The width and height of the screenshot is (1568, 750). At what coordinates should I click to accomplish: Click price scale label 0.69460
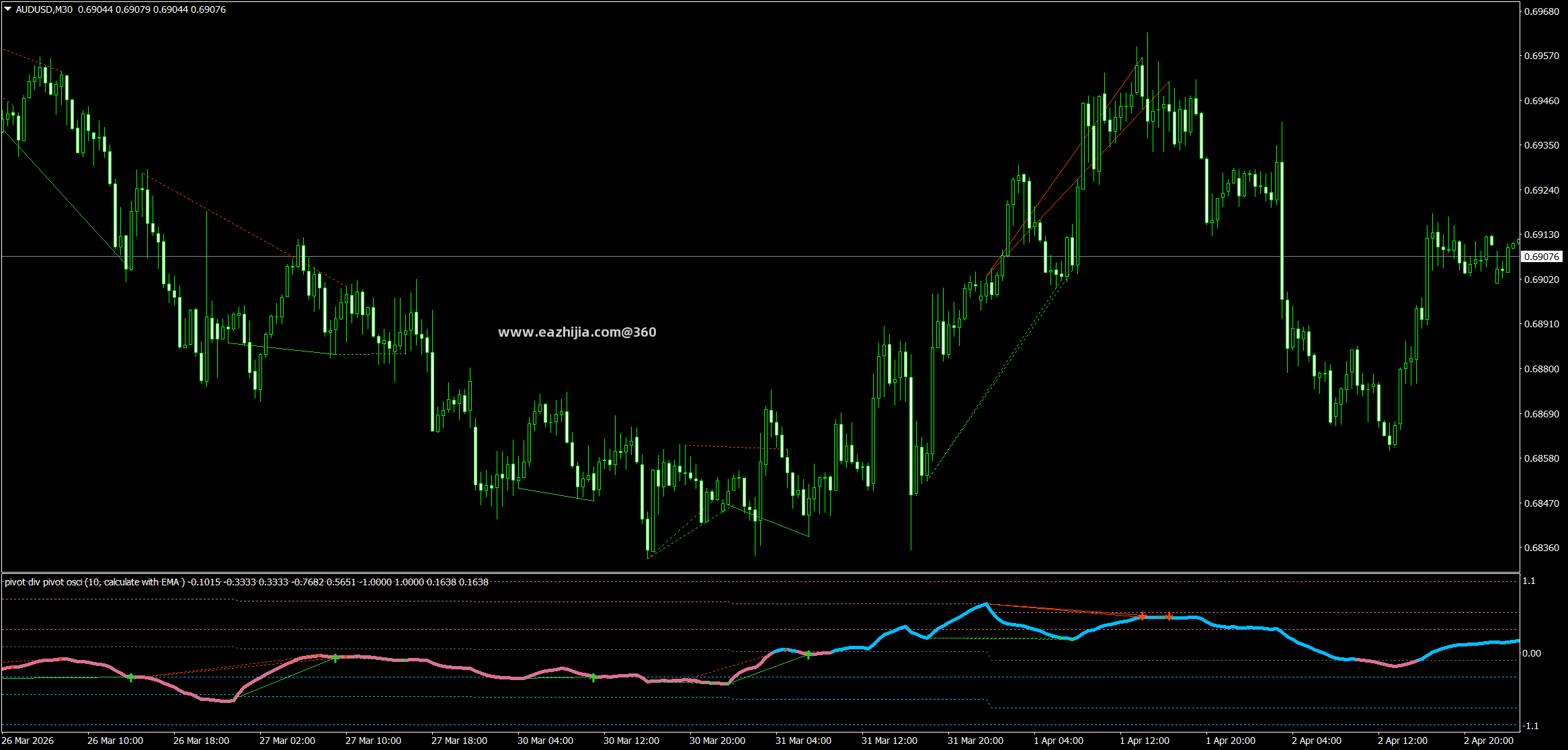1541,101
